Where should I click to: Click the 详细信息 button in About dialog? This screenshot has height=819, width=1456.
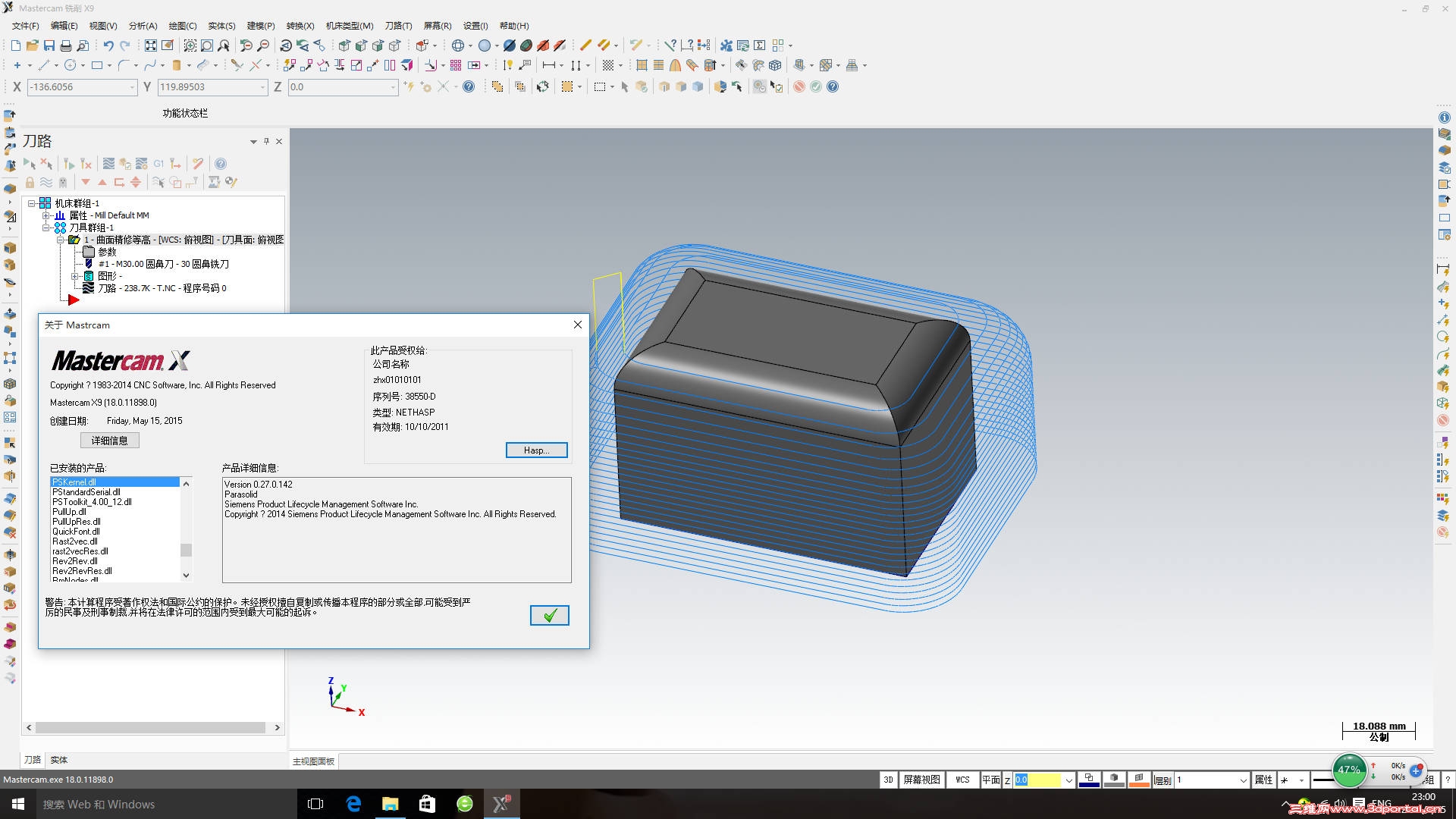(x=110, y=441)
